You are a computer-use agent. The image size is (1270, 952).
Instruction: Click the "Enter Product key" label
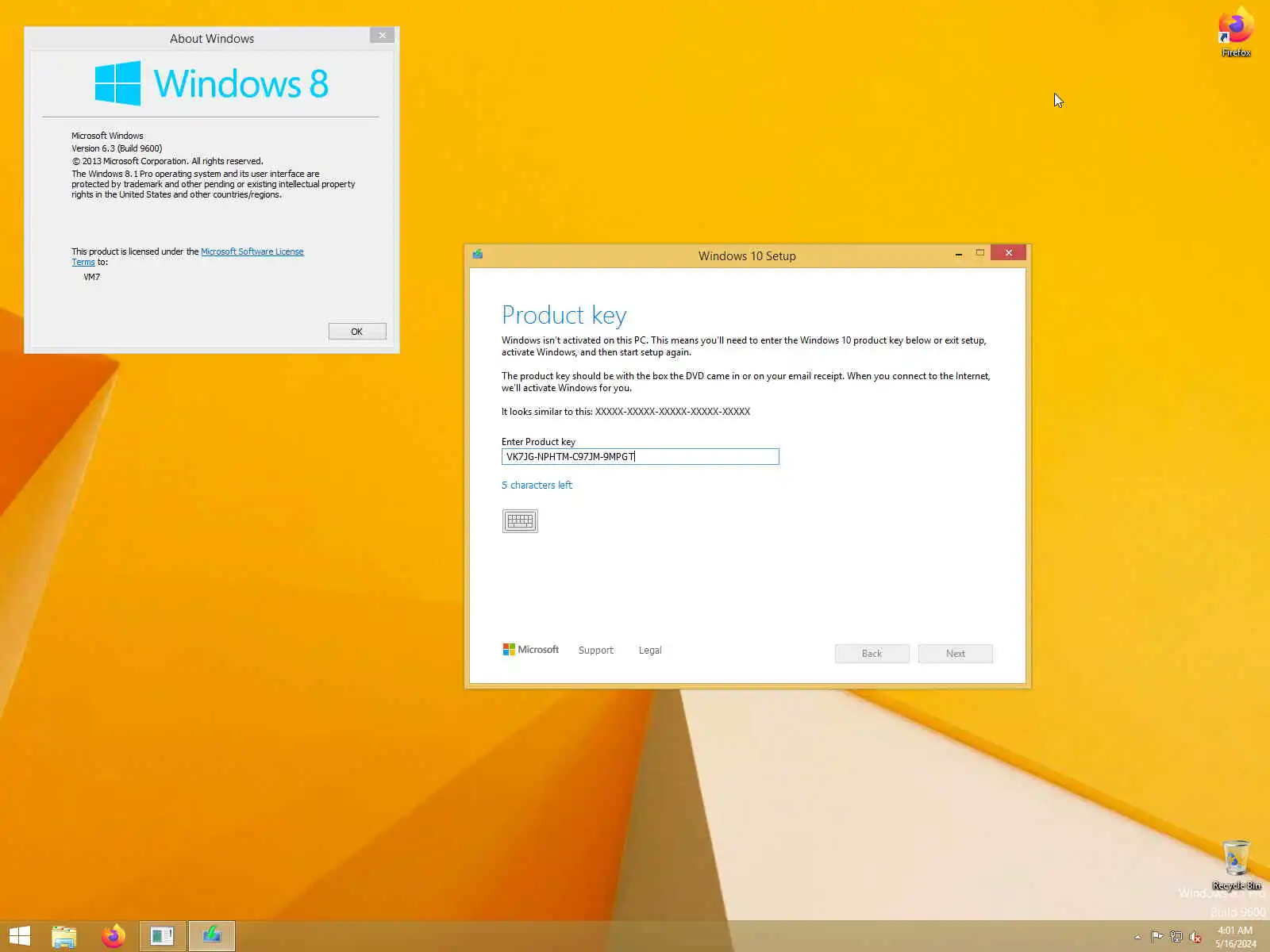(538, 442)
